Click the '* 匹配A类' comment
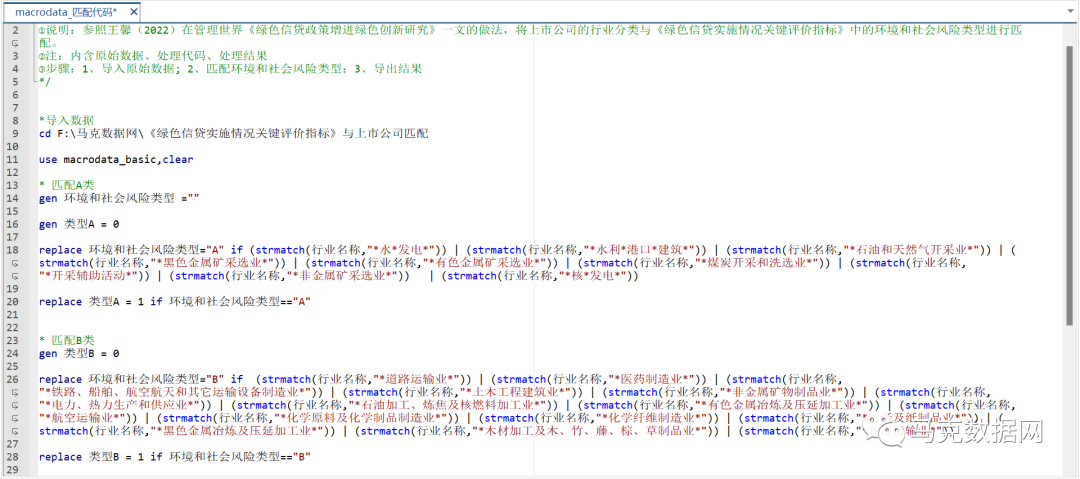 [x=67, y=185]
